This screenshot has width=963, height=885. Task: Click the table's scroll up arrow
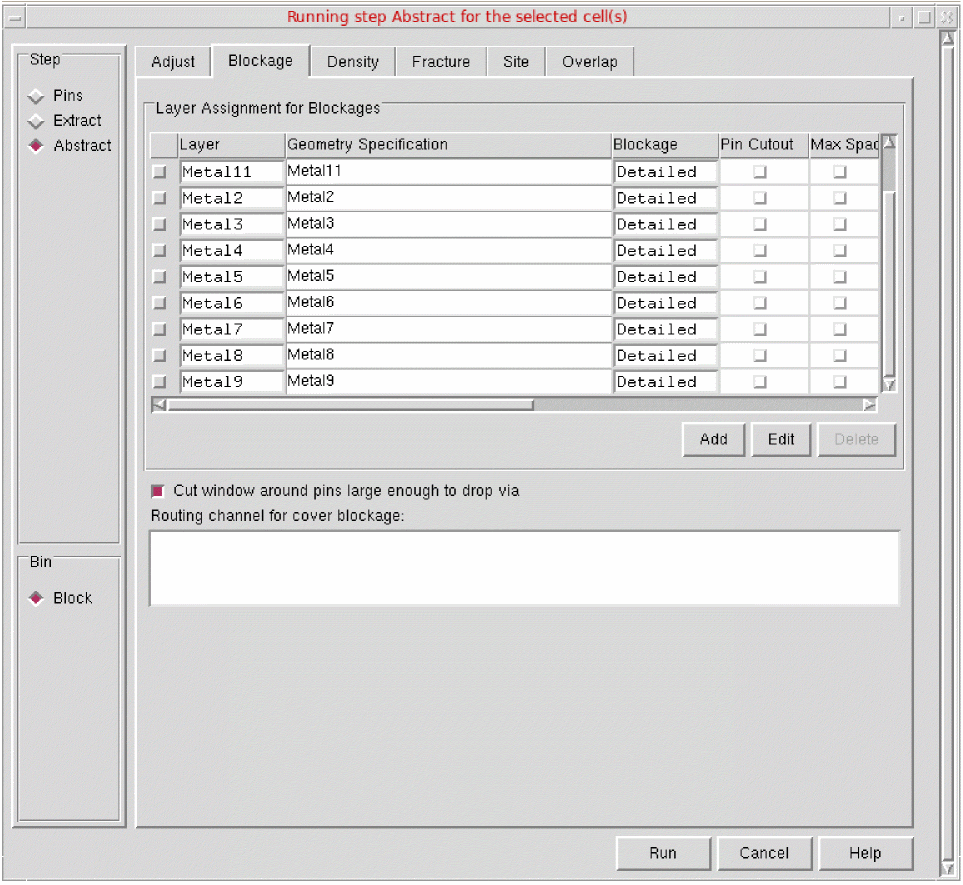tap(888, 143)
